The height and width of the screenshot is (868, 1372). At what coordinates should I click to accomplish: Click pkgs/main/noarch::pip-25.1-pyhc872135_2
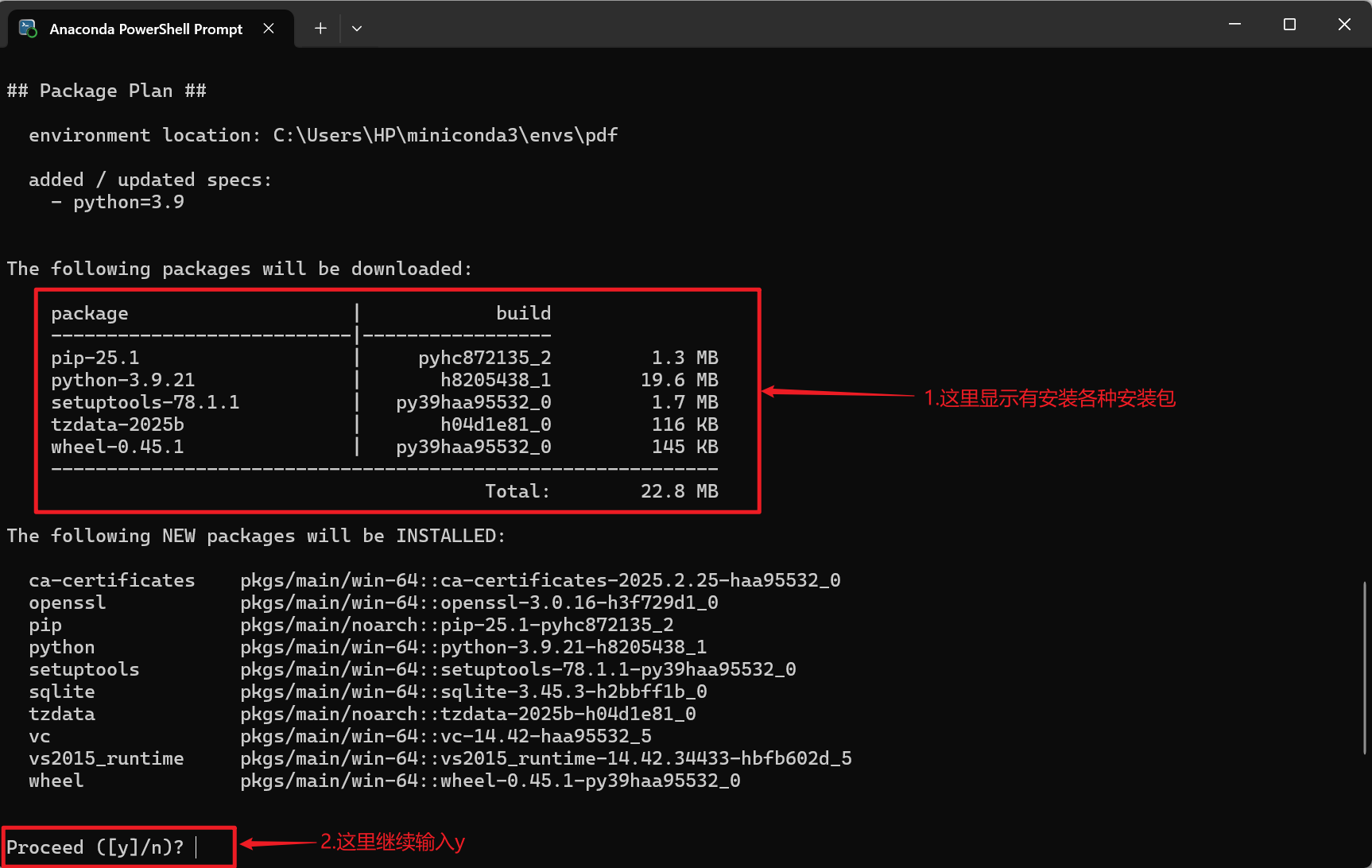[x=457, y=625]
